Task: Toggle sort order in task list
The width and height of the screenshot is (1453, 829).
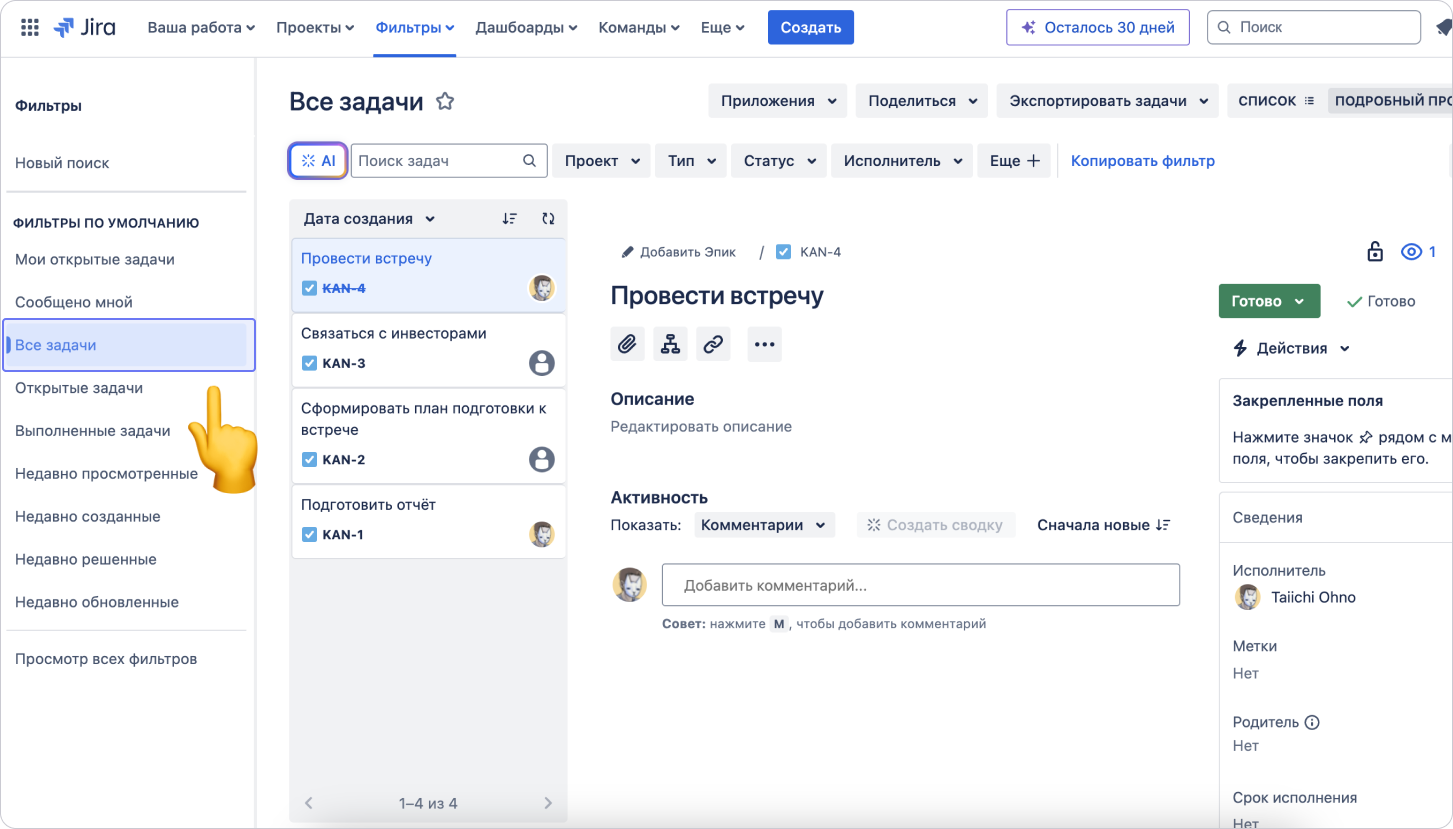Action: (510, 219)
